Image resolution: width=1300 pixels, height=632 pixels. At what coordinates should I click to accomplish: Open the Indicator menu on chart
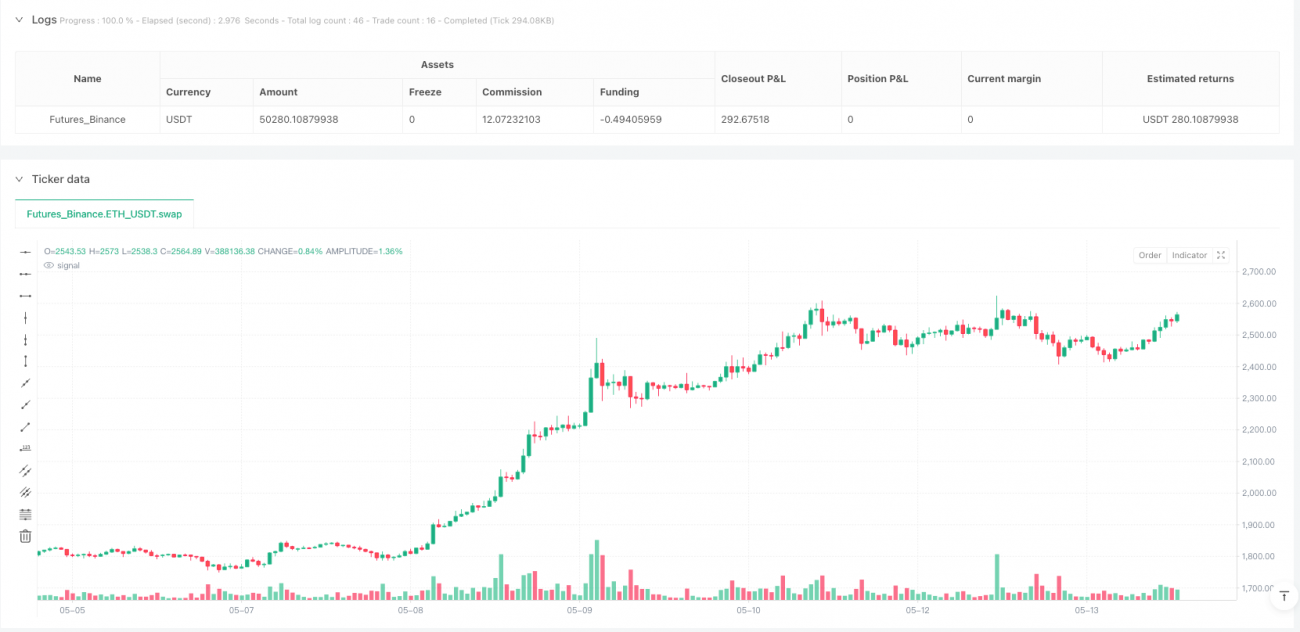coord(1189,255)
